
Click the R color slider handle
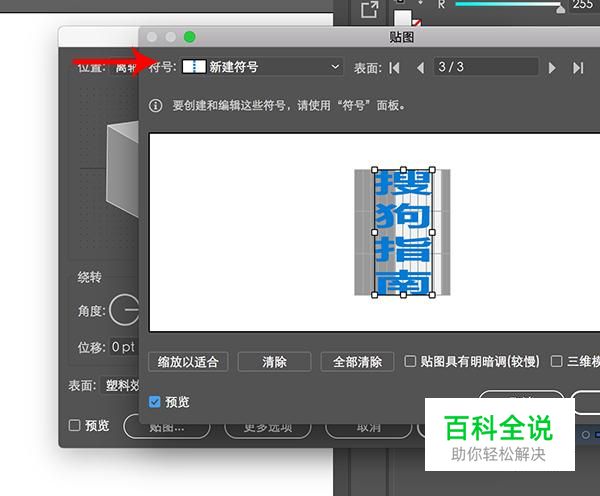pyautogui.click(x=561, y=8)
